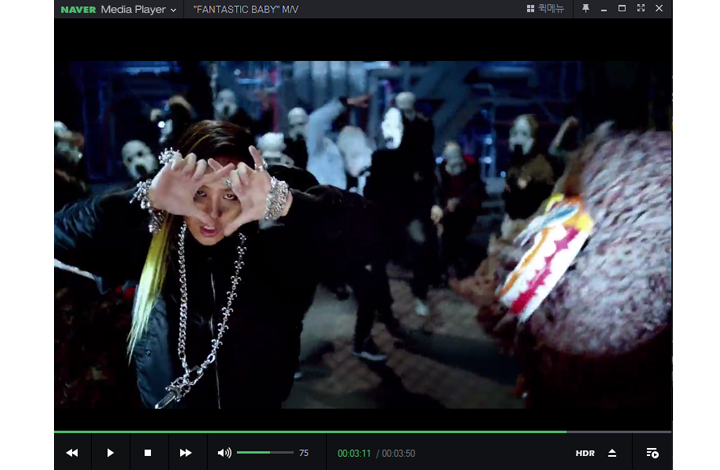720x470 pixels.
Task: Minimize the media player window
Action: [604, 9]
